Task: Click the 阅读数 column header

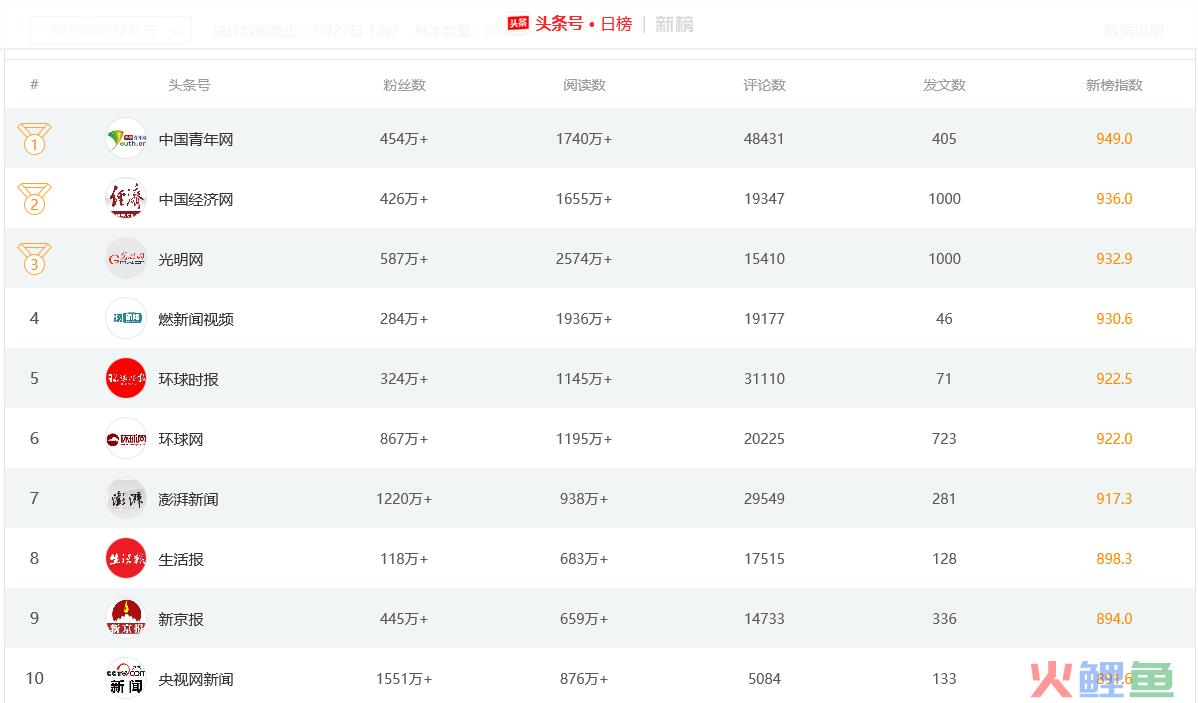Action: [584, 85]
